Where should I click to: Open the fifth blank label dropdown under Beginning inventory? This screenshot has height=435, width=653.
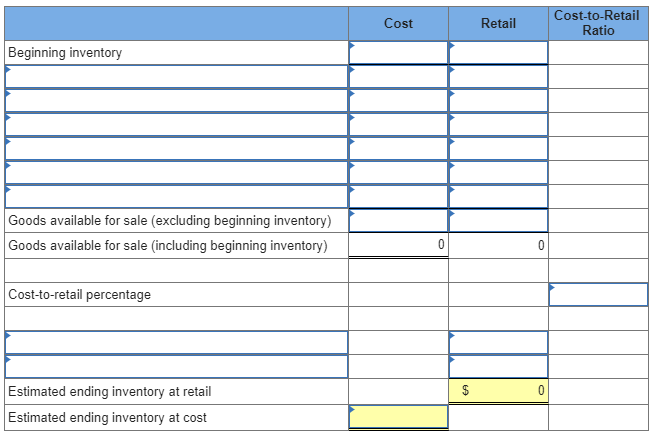tap(177, 173)
